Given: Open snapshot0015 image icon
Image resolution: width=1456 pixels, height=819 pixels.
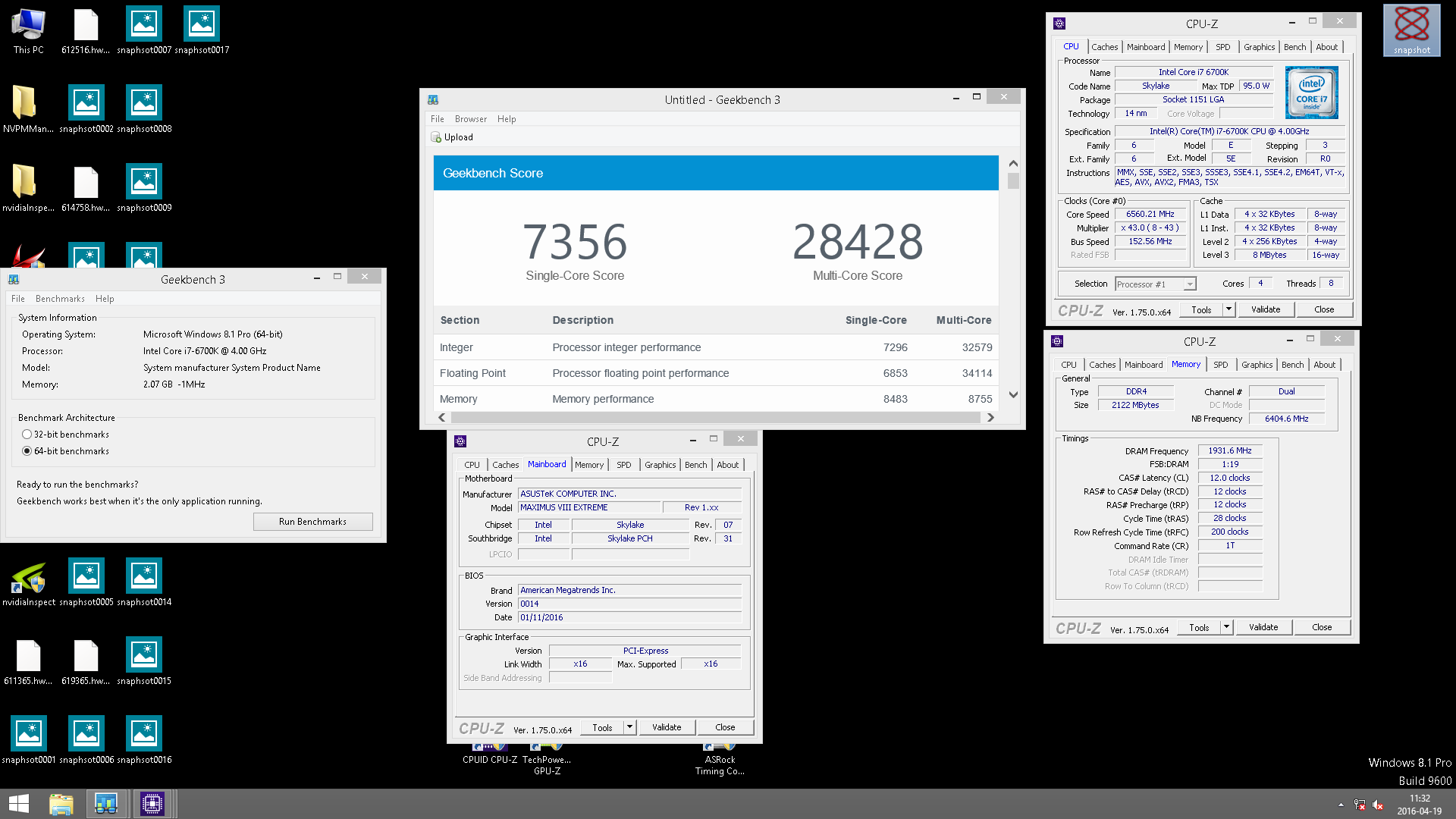Looking at the screenshot, I should [144, 663].
